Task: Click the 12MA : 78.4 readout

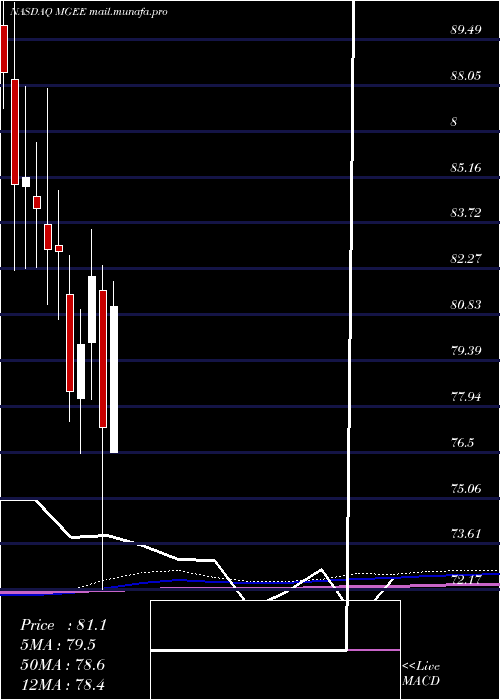Action: pyautogui.click(x=62, y=683)
